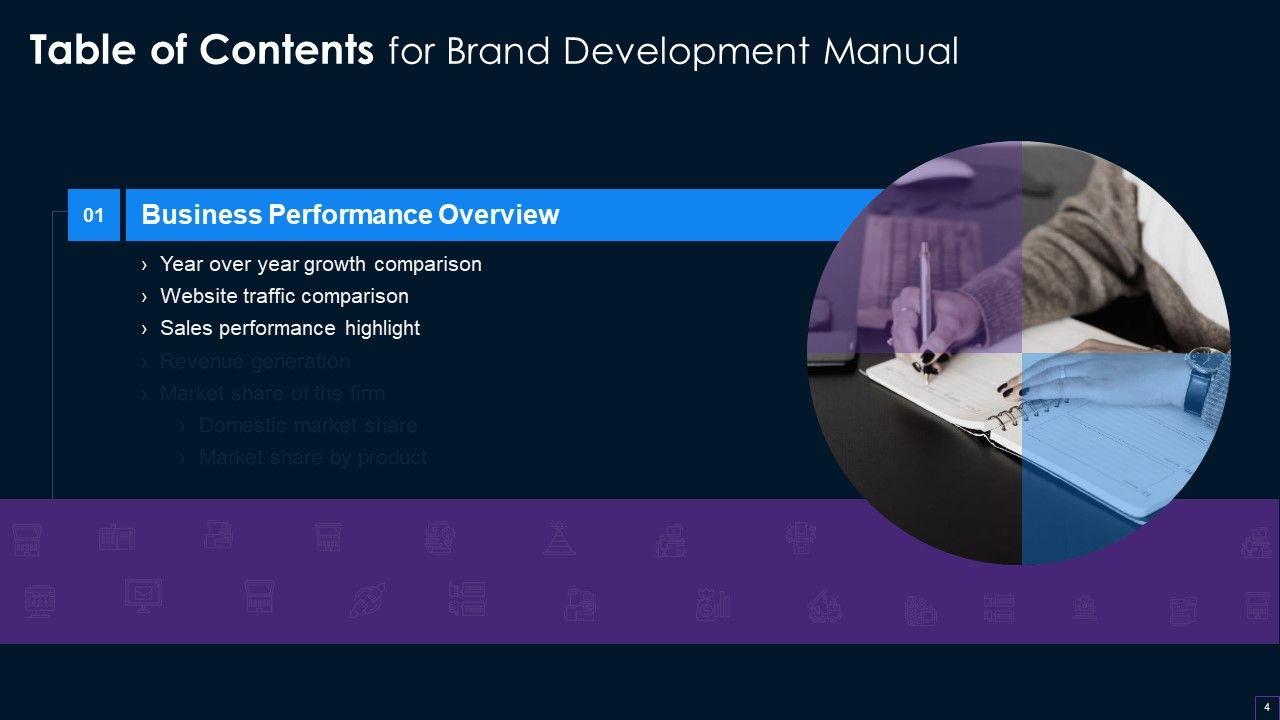Click the dimmed 'Market share of the firm' item

pyautogui.click(x=272, y=393)
